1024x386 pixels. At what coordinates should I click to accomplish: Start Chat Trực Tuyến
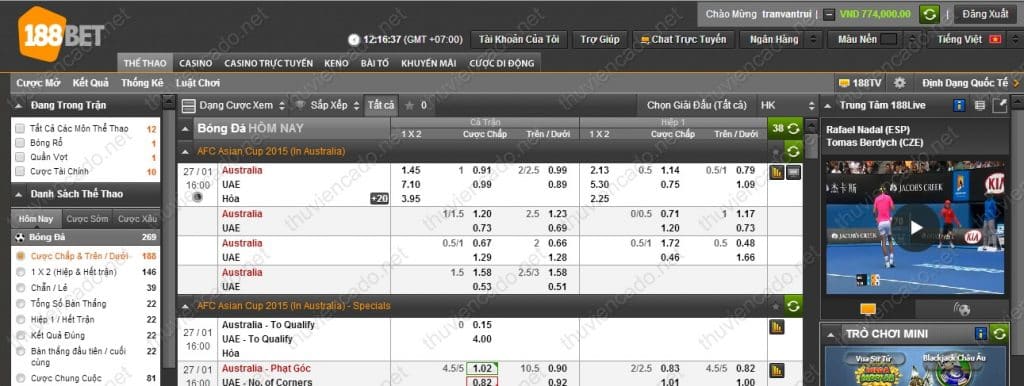[683, 39]
